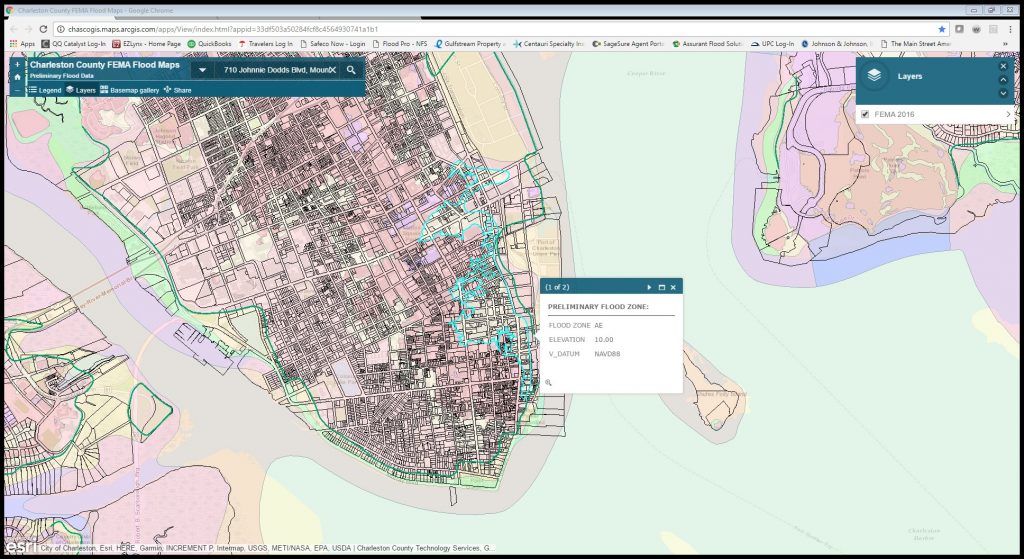Click the map home extent button
Screen dimensions: 1024x559
[x=17, y=77]
